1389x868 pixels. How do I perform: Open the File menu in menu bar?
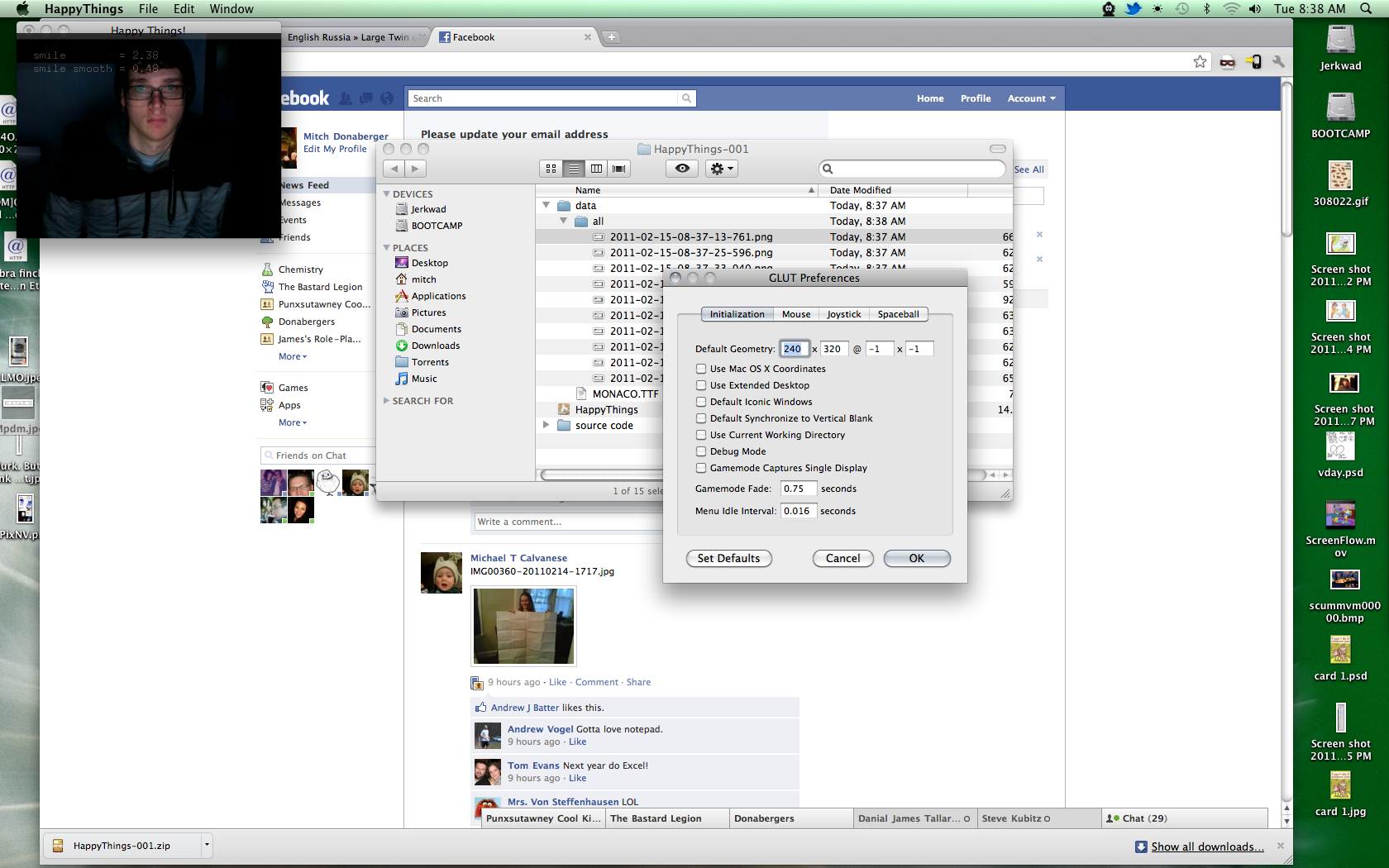click(x=148, y=9)
